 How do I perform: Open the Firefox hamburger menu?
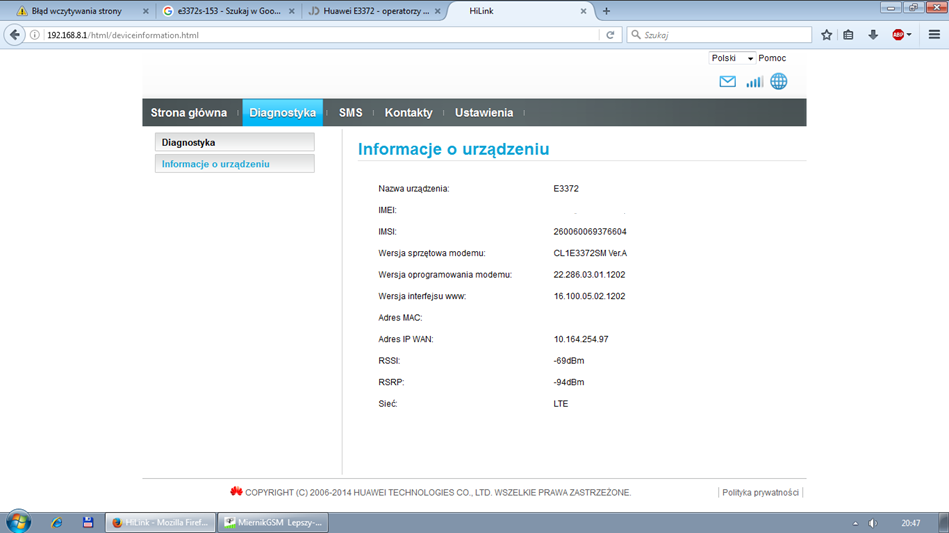pyautogui.click(x=933, y=35)
